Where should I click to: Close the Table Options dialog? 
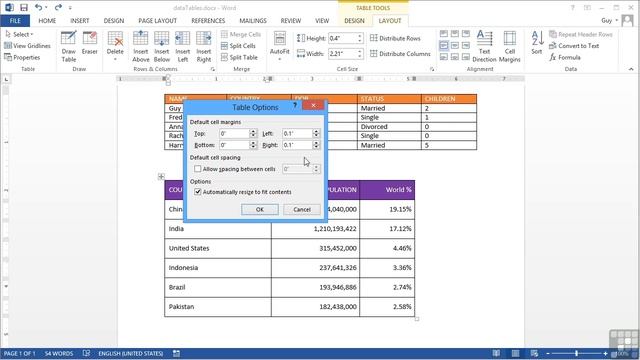[x=313, y=106]
